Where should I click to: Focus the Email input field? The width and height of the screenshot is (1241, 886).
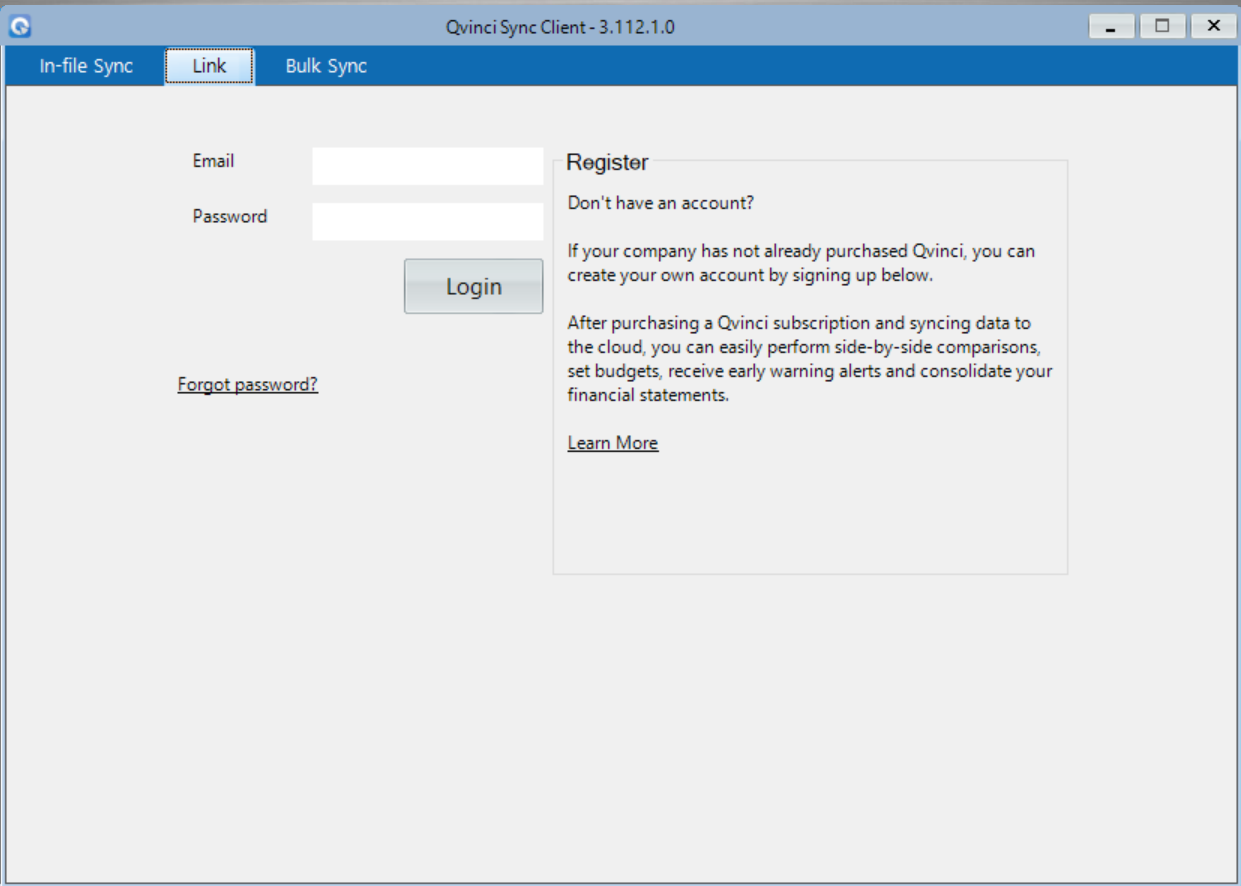(x=428, y=166)
